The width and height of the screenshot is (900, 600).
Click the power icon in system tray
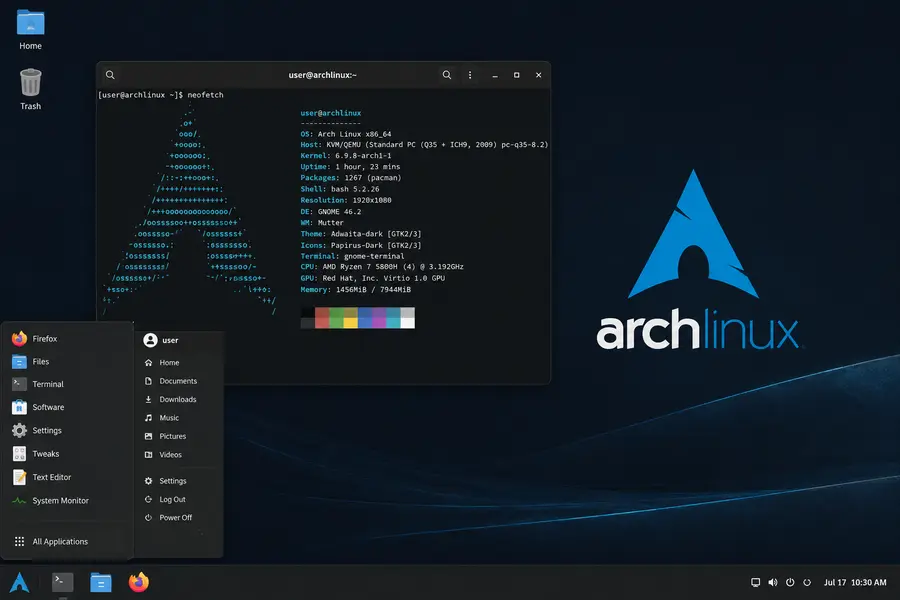[x=790, y=582]
